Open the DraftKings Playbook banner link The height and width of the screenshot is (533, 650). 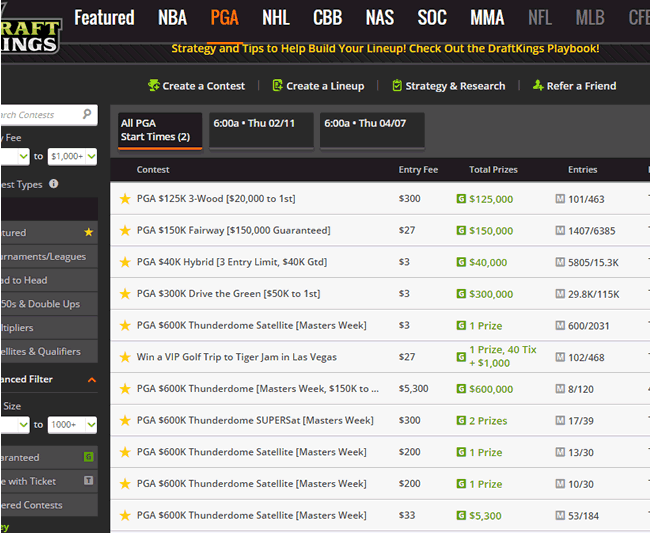click(385, 48)
